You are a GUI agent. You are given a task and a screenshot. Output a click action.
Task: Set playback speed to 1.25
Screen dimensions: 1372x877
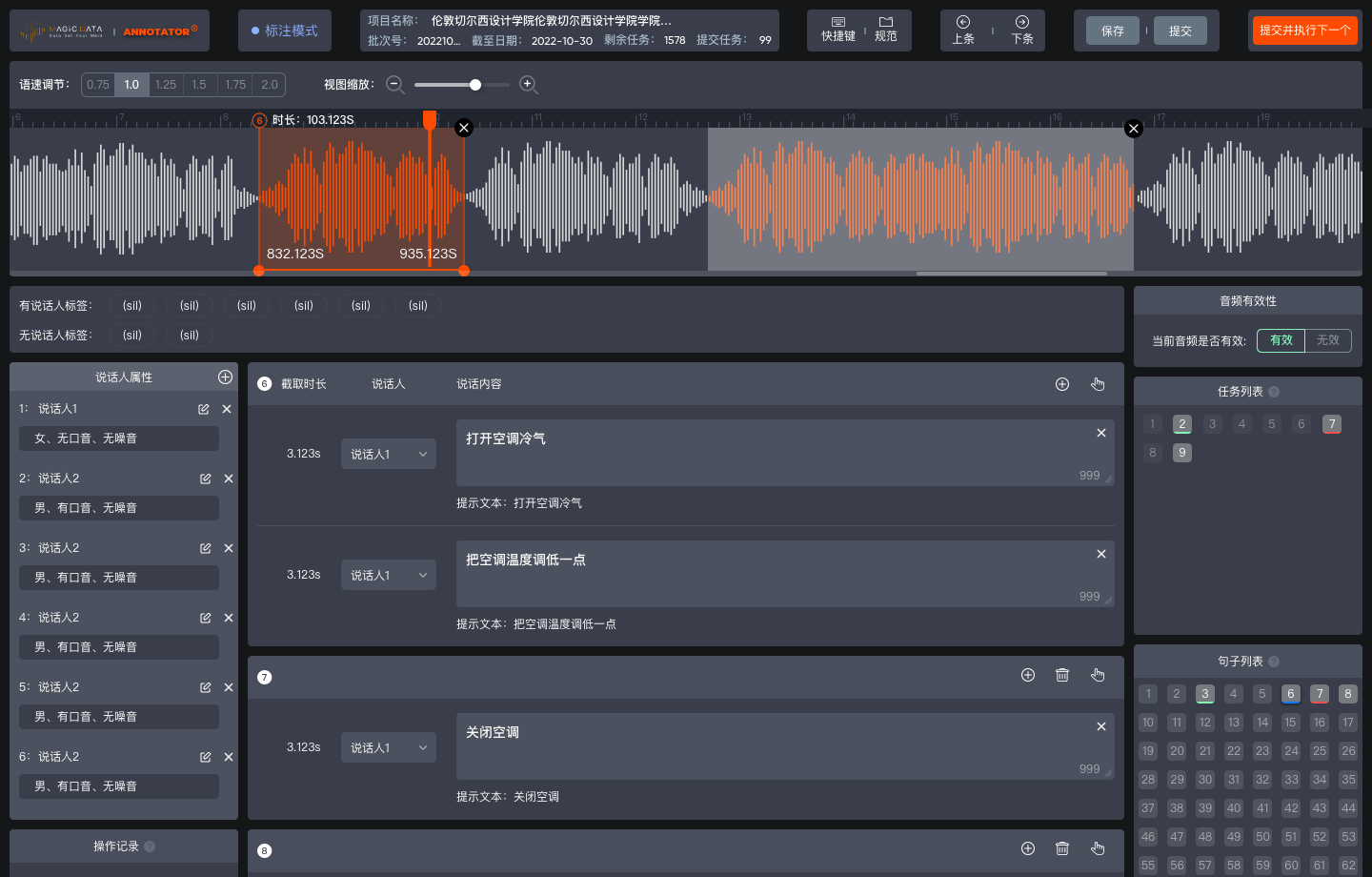tap(166, 85)
